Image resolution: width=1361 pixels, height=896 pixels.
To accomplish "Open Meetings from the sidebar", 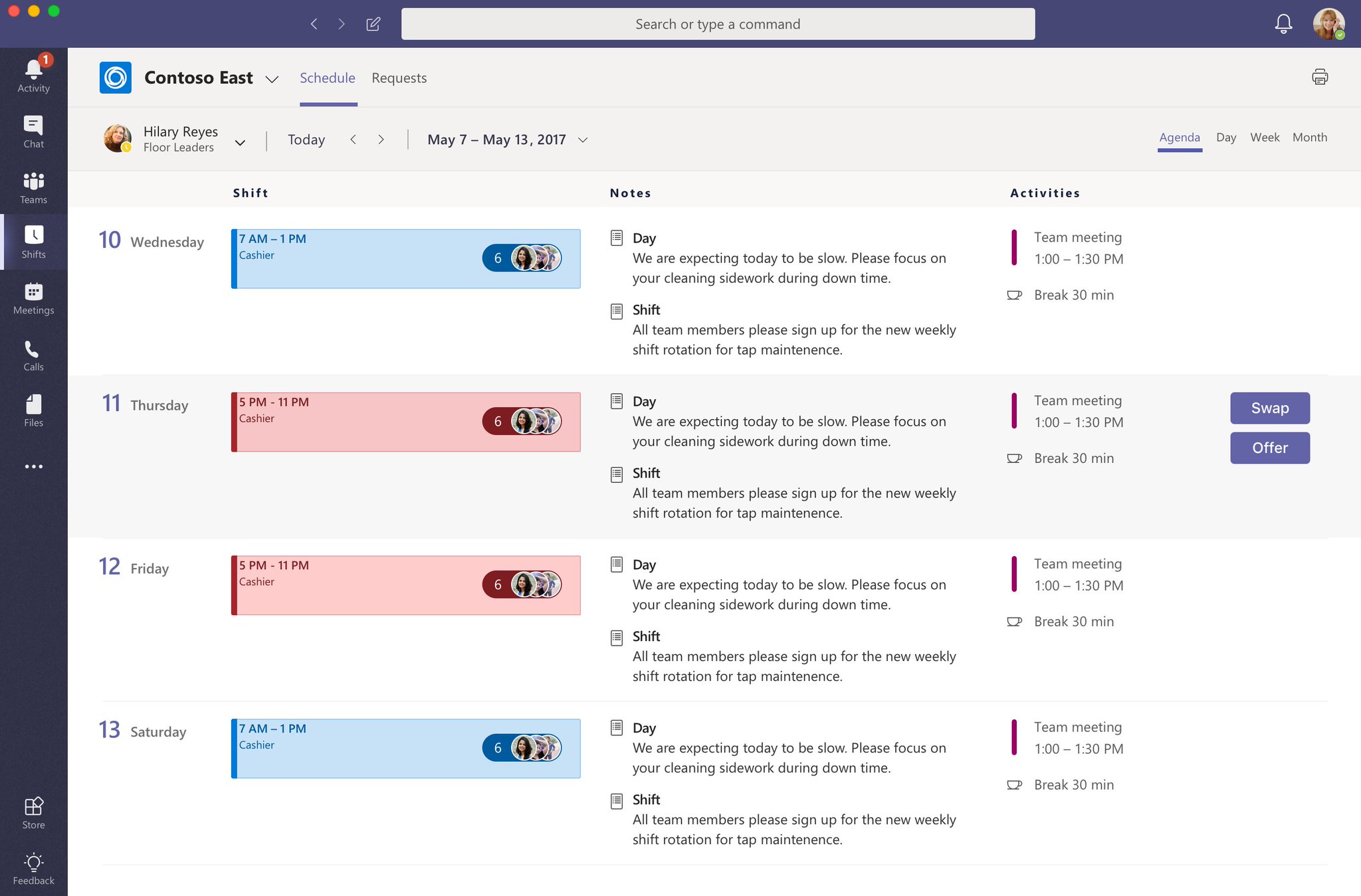I will 33,299.
